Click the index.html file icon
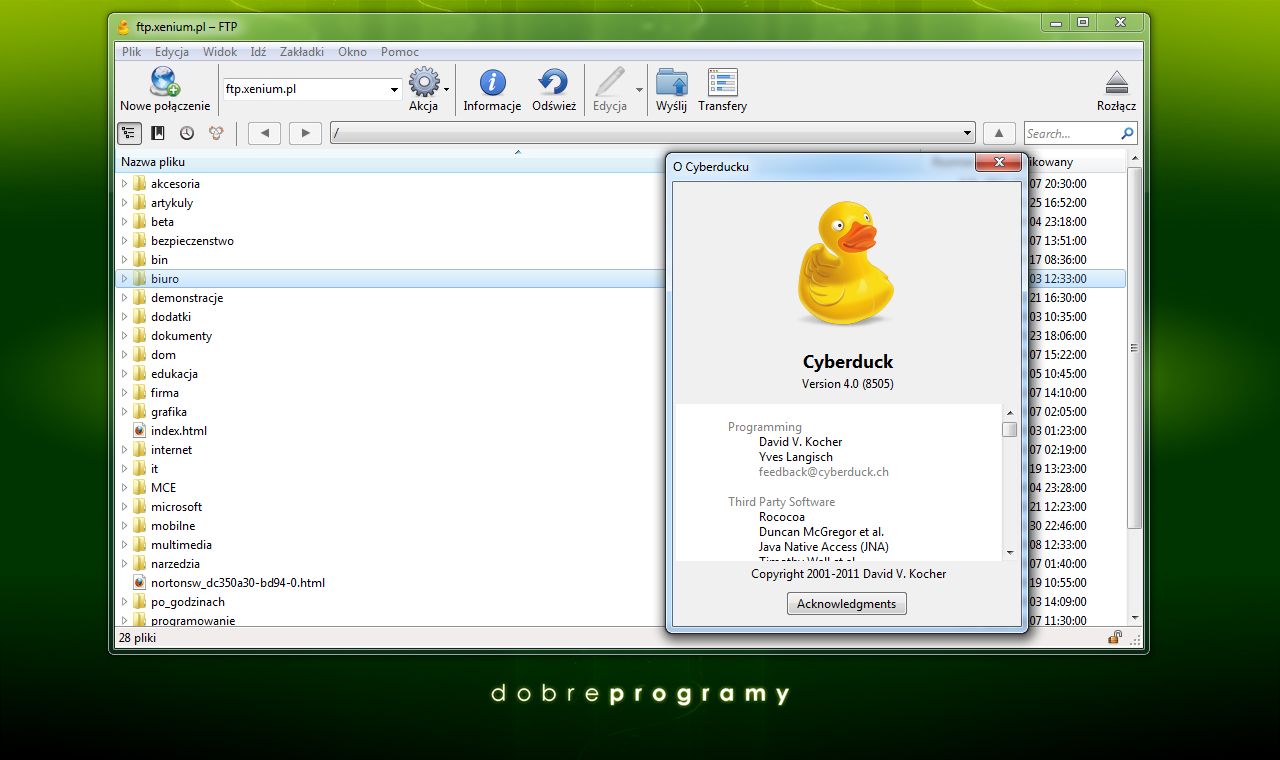Viewport: 1280px width, 760px height. pos(139,431)
